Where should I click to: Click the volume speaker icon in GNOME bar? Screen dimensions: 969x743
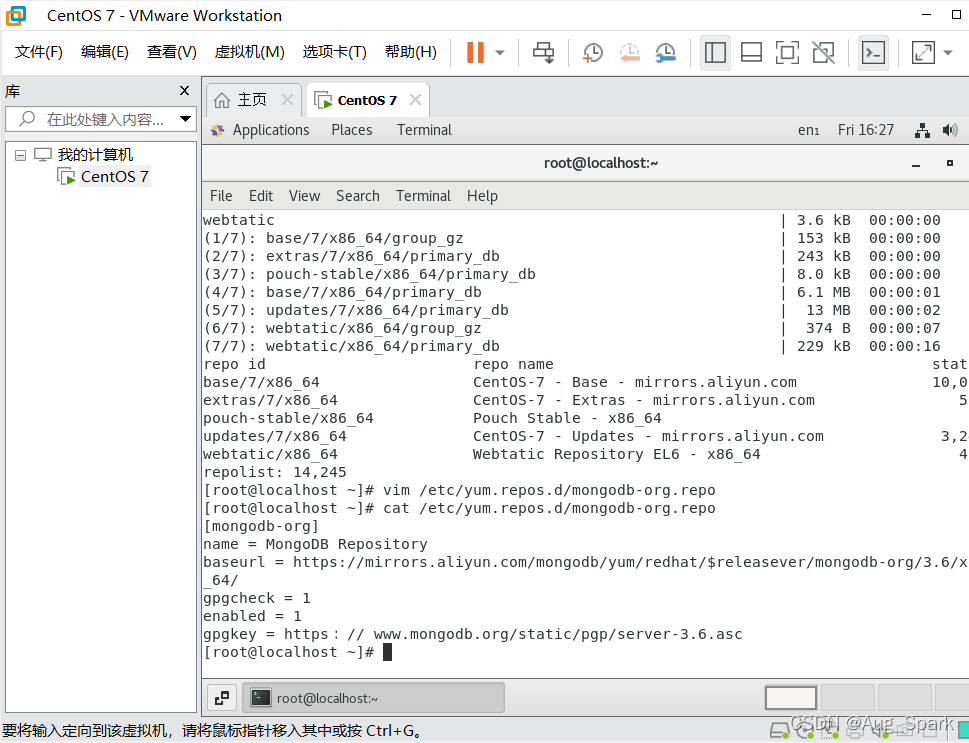click(950, 130)
